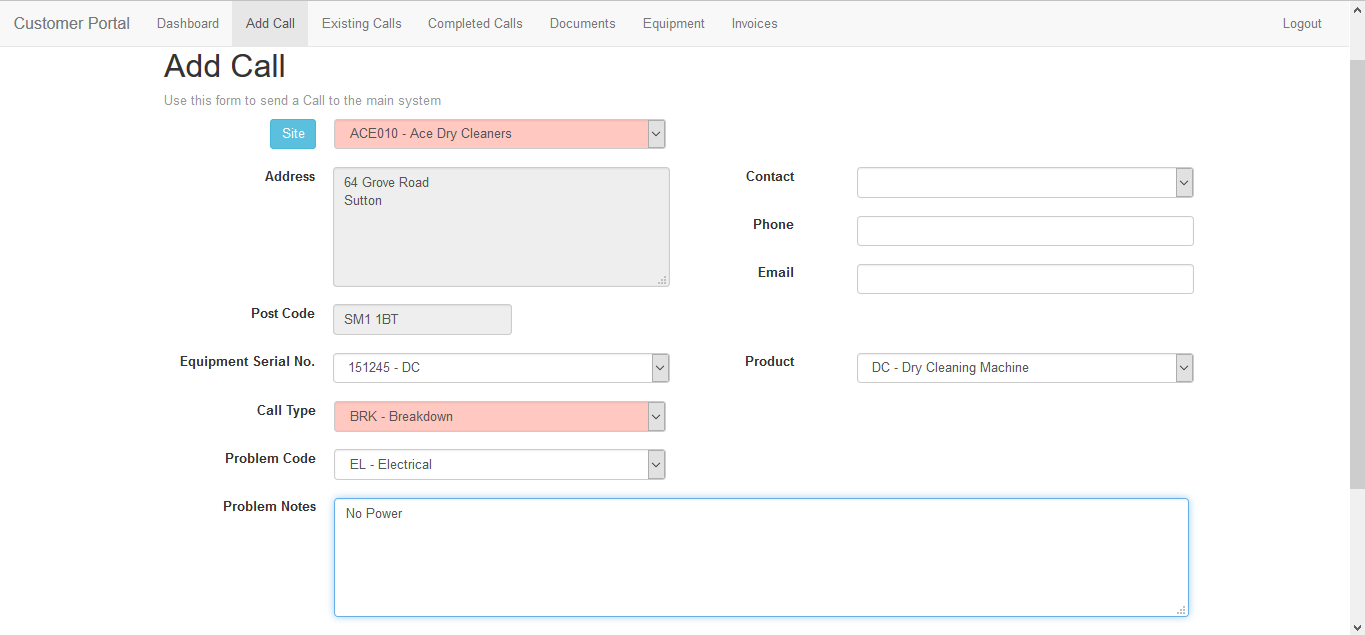The width and height of the screenshot is (1365, 635).
Task: Open the Invoices page
Action: 754,24
